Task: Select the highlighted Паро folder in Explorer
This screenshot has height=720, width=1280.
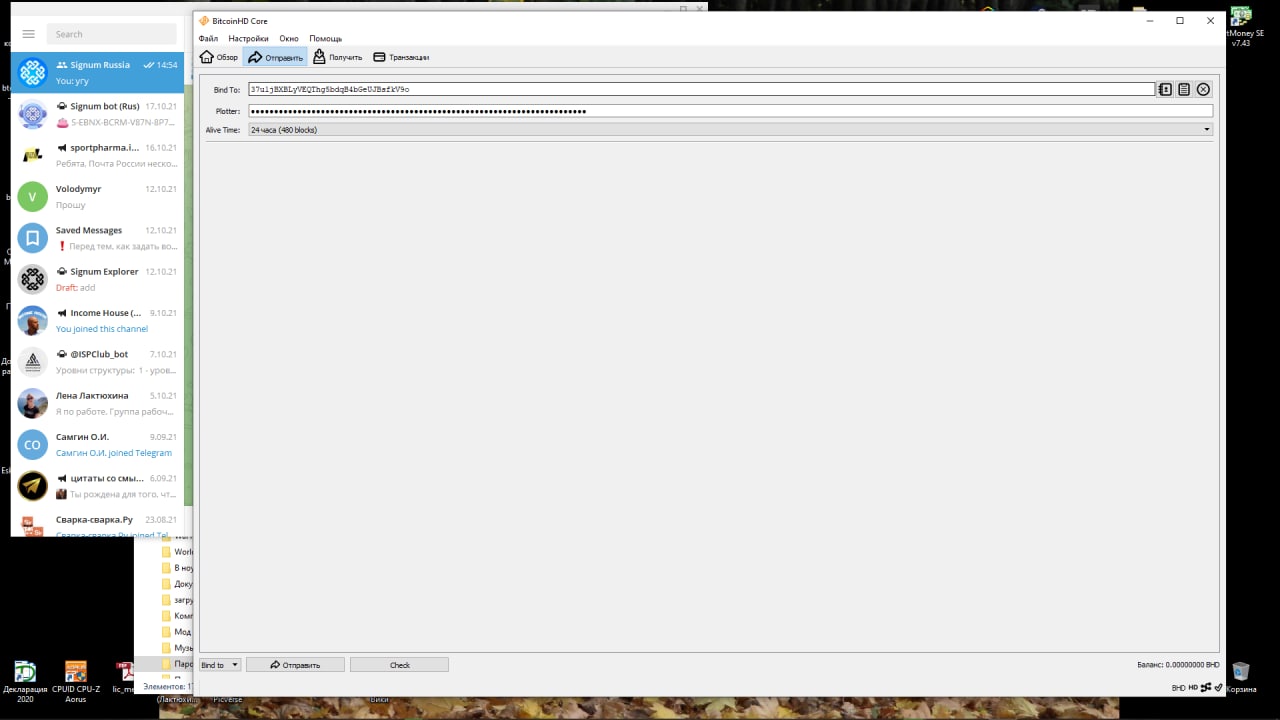Action: coord(178,664)
